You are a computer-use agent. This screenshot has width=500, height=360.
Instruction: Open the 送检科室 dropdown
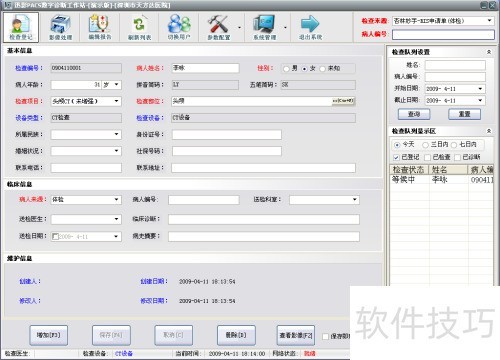pos(355,200)
